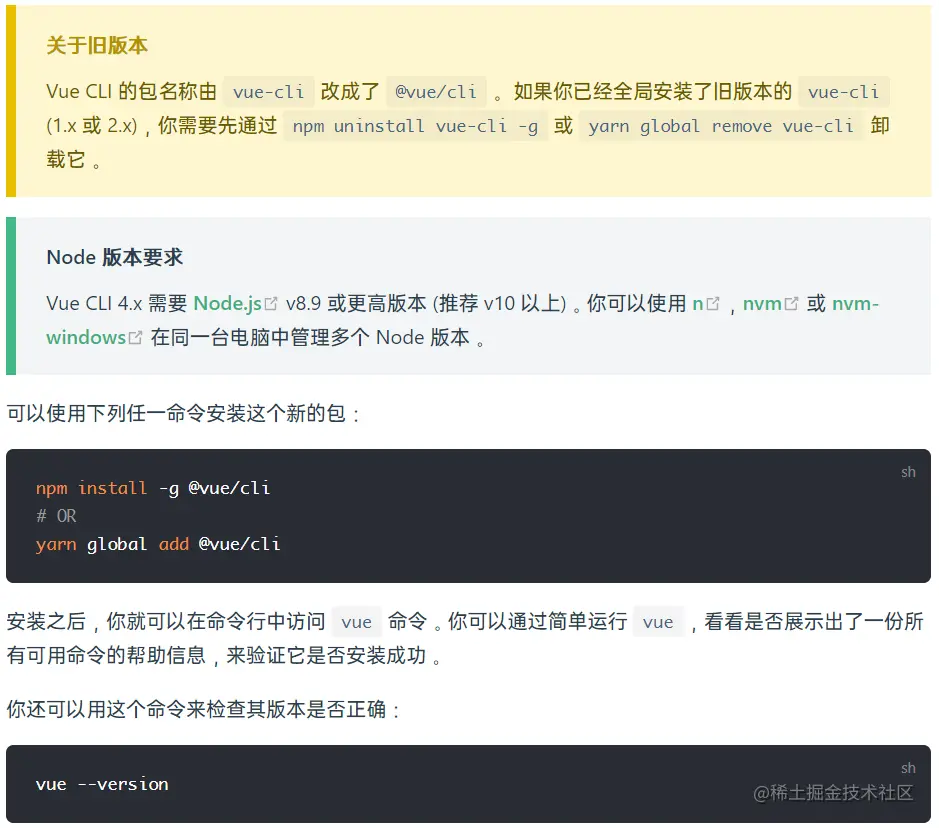The width and height of the screenshot is (939, 828).
Task: Click the sentence 可以使用下列任一命令安装这个新的包
Action: pyautogui.click(x=183, y=414)
